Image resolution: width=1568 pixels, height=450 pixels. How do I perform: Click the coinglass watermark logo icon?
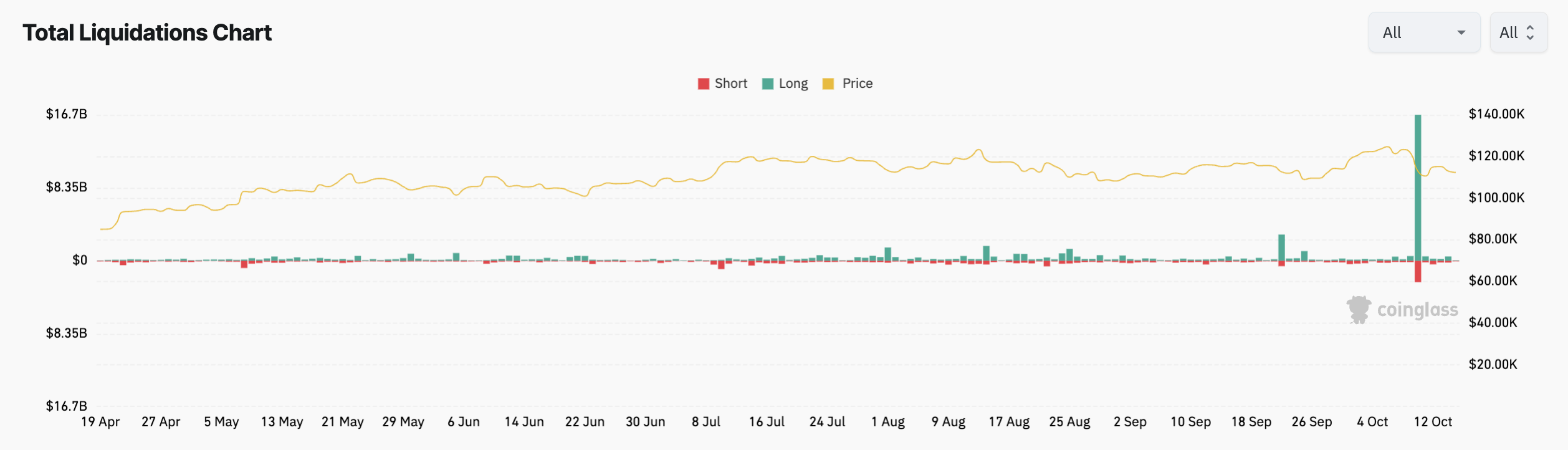(1359, 310)
